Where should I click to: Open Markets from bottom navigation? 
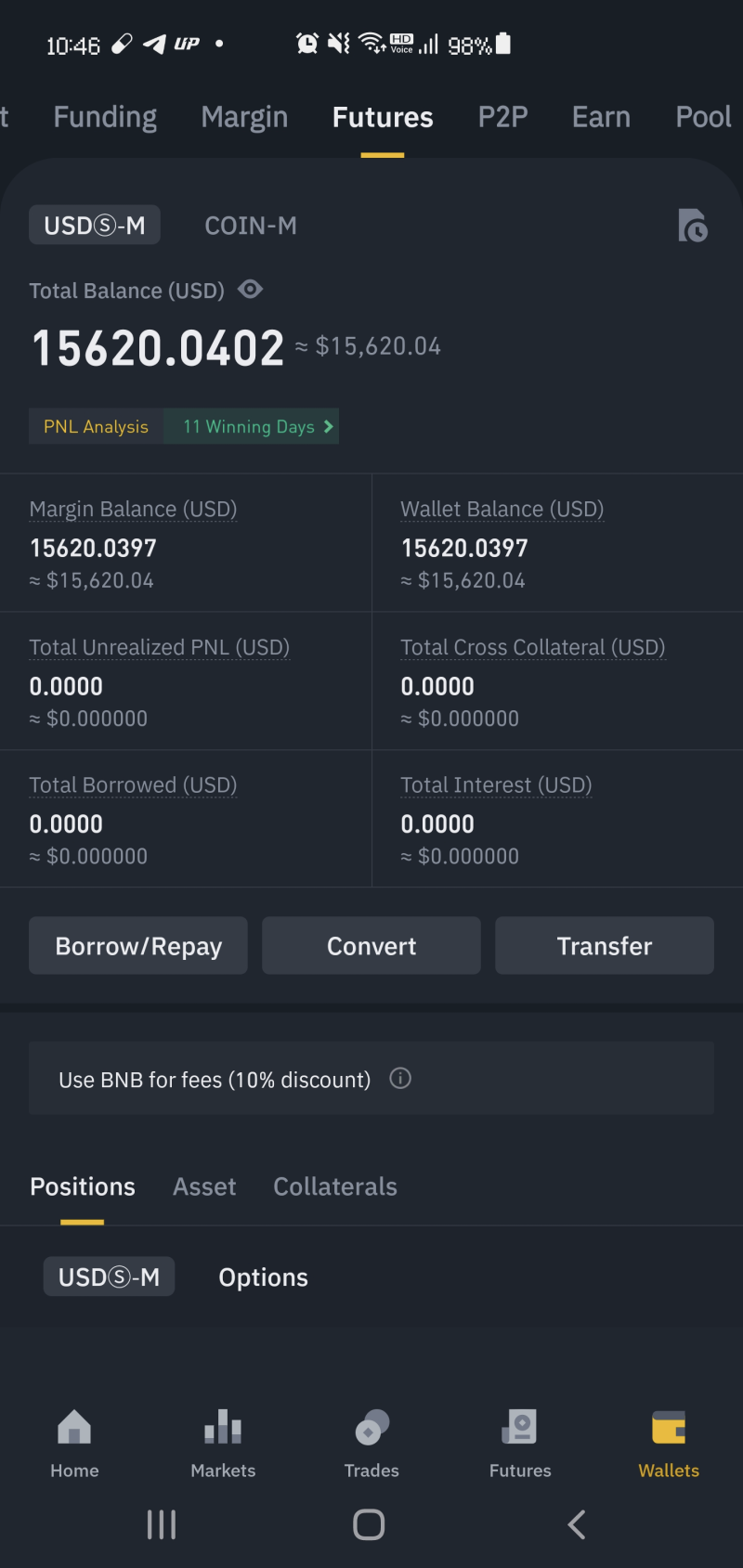coord(223,1445)
